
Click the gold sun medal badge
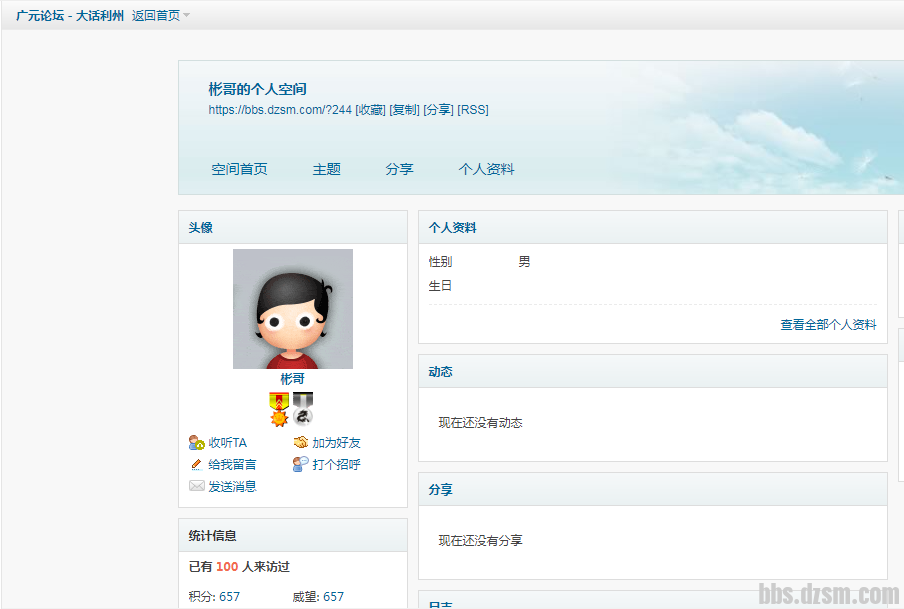click(x=279, y=409)
